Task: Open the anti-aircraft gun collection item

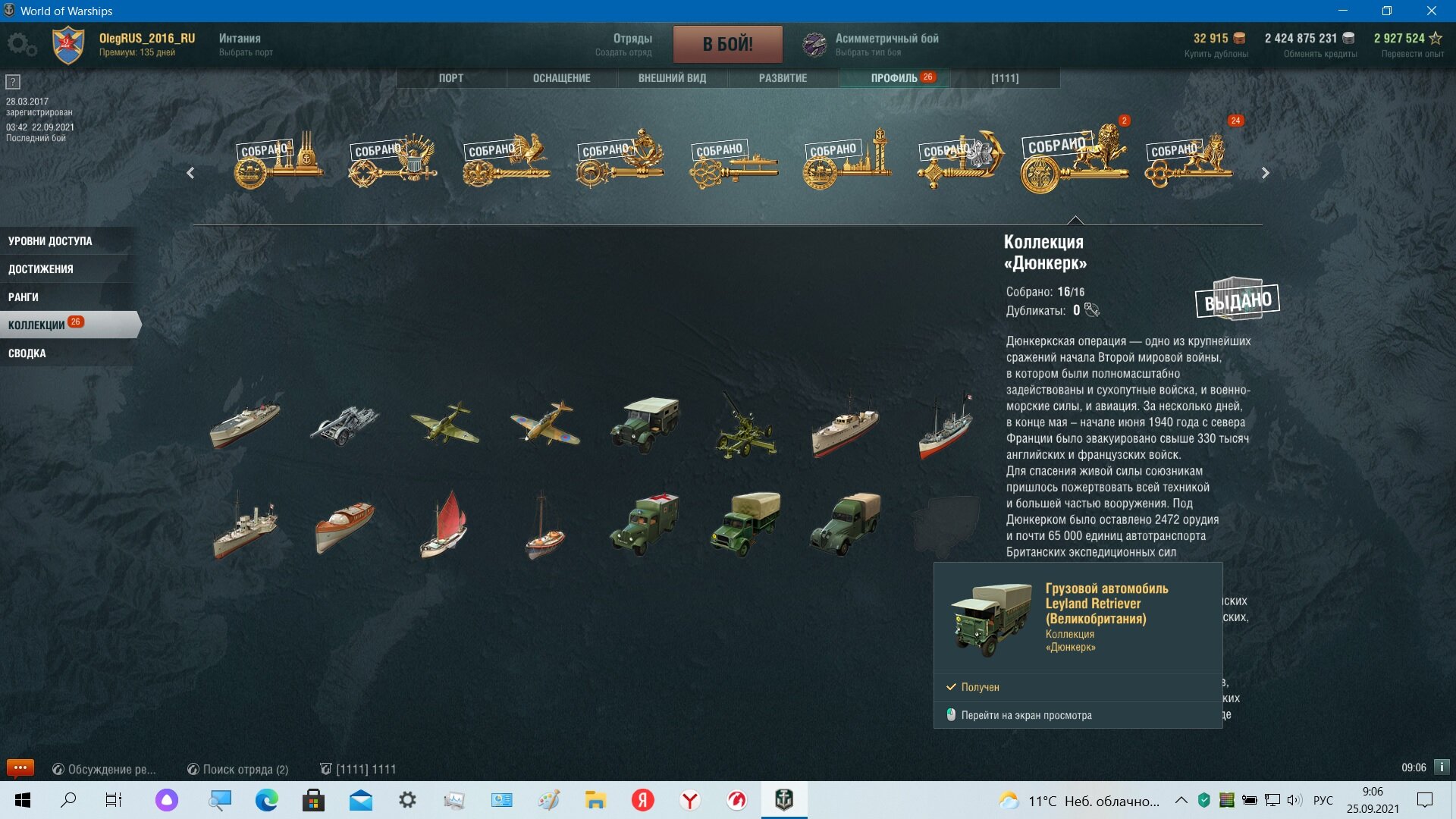Action: [745, 425]
